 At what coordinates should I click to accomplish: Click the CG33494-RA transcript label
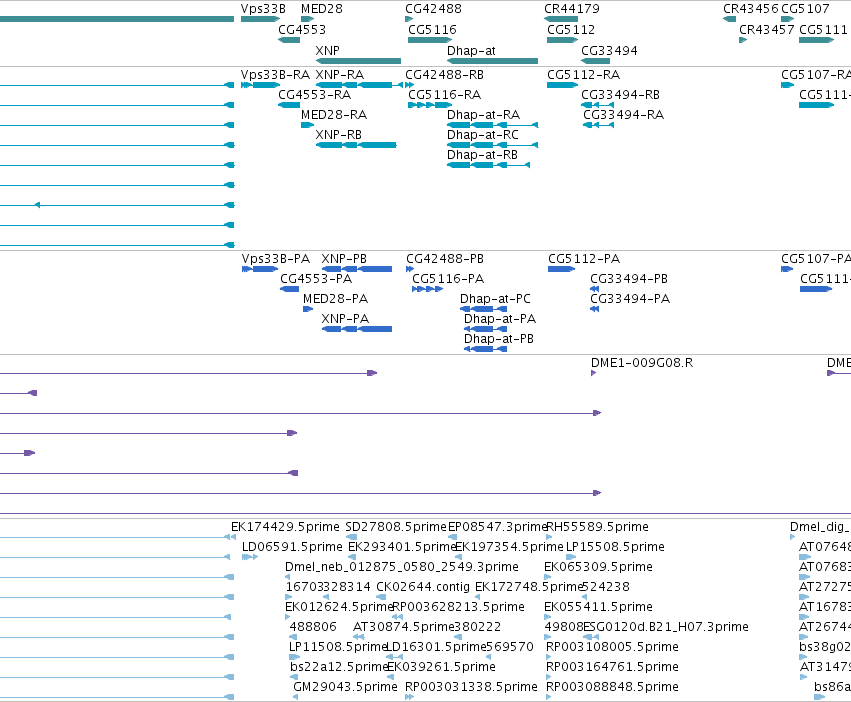pyautogui.click(x=623, y=115)
